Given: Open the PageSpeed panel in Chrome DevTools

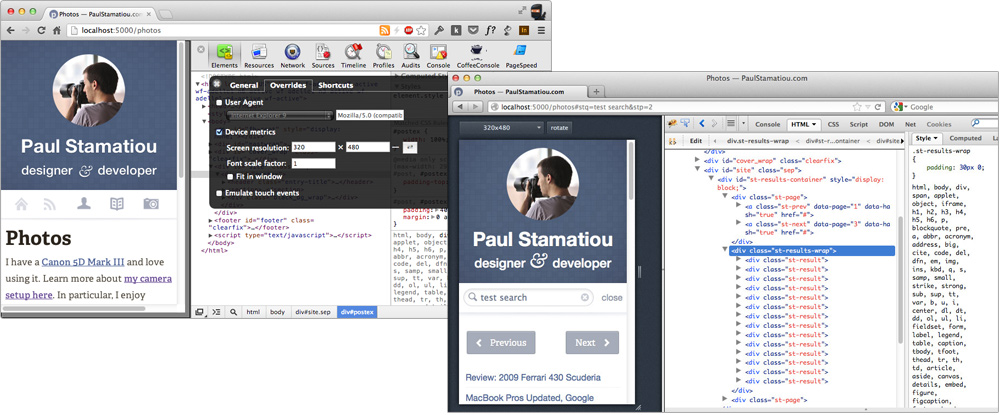Looking at the screenshot, I should pos(521,56).
